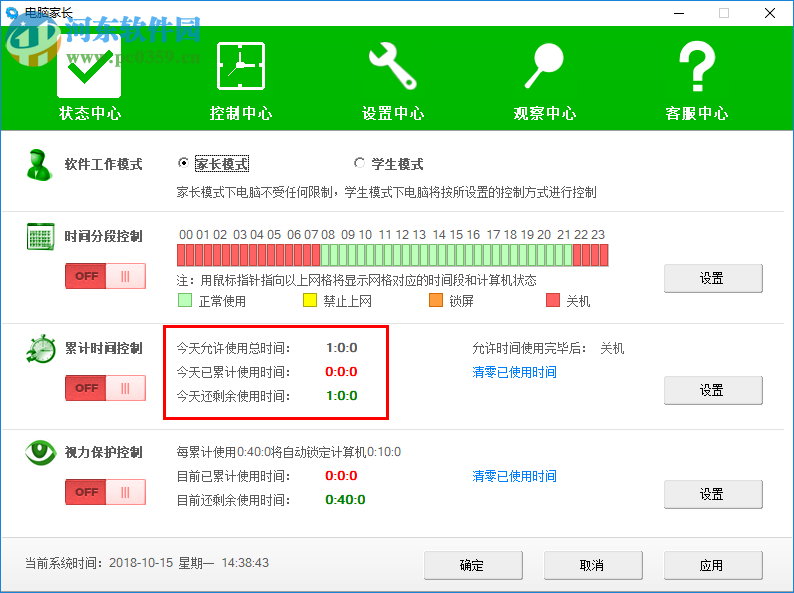Click 目前已累计使用时间 red value 0:0:0
The height and width of the screenshot is (593, 794).
point(341,476)
